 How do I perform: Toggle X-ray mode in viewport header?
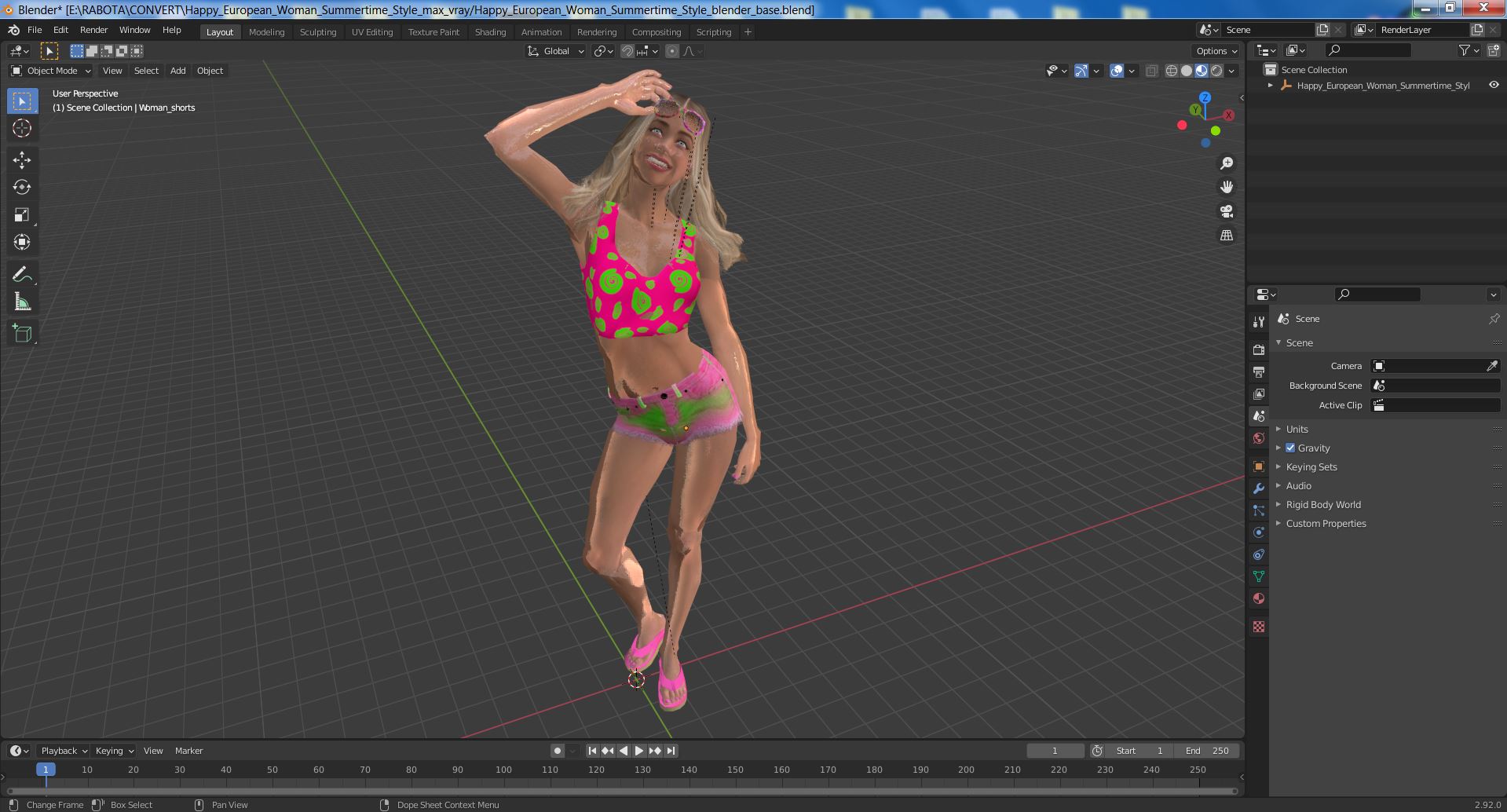(x=1151, y=71)
